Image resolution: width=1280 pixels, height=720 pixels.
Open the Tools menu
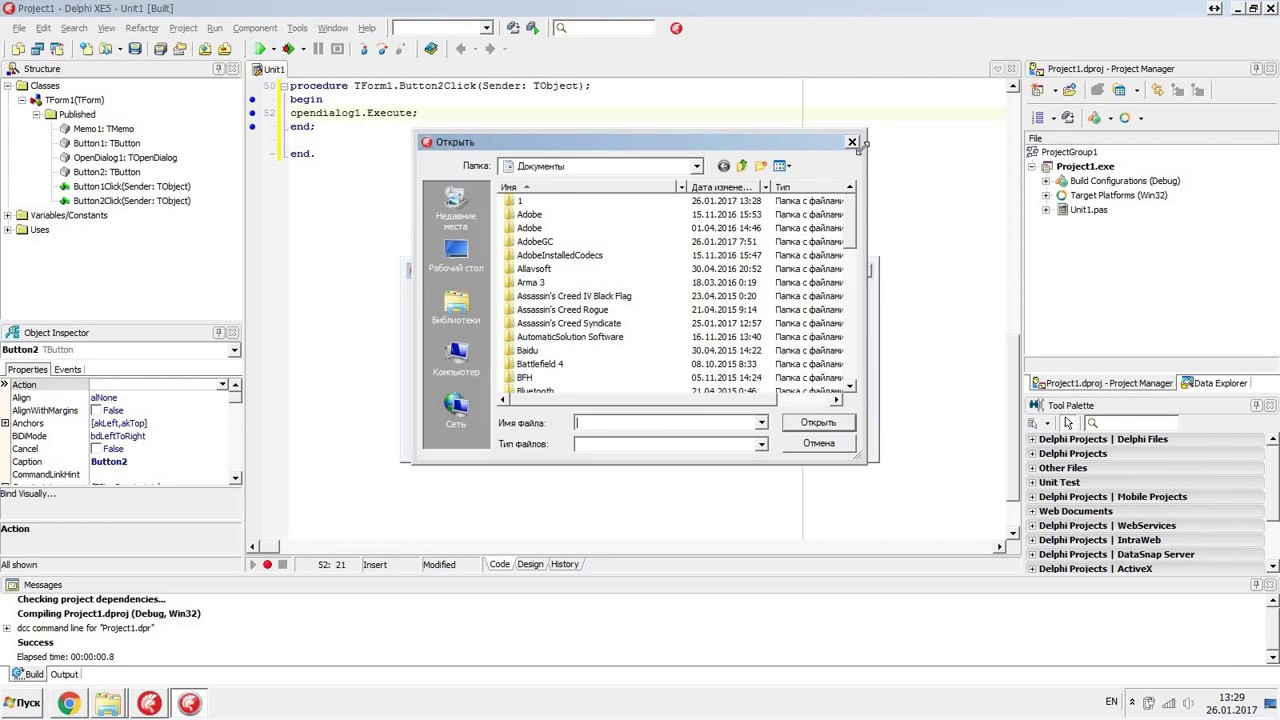(x=297, y=28)
